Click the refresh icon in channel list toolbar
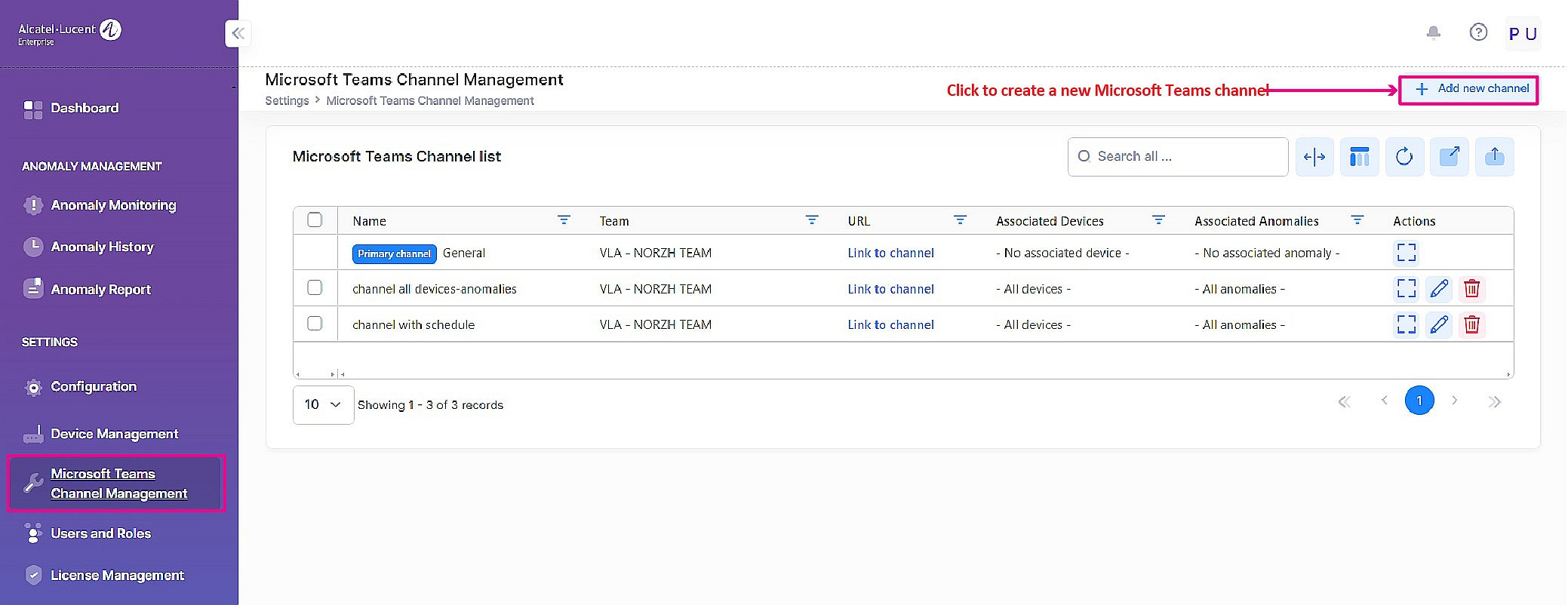The image size is (1568, 605). point(1404,157)
